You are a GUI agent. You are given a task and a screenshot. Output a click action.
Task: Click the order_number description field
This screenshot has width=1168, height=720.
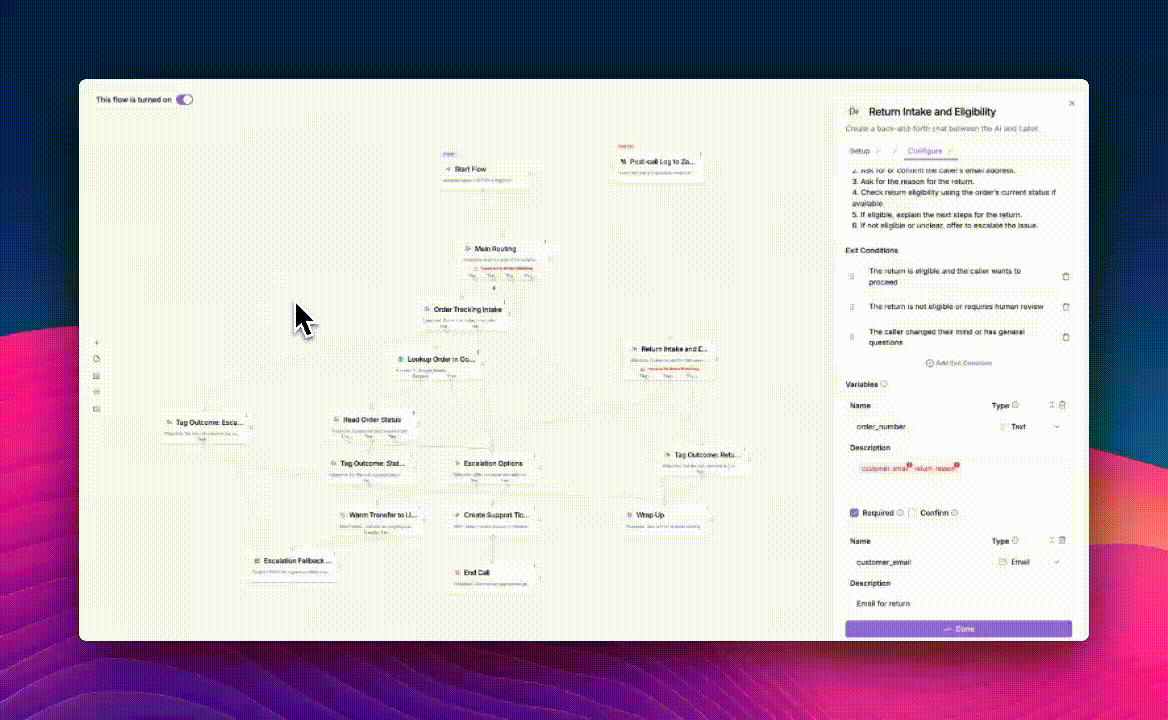coord(958,477)
